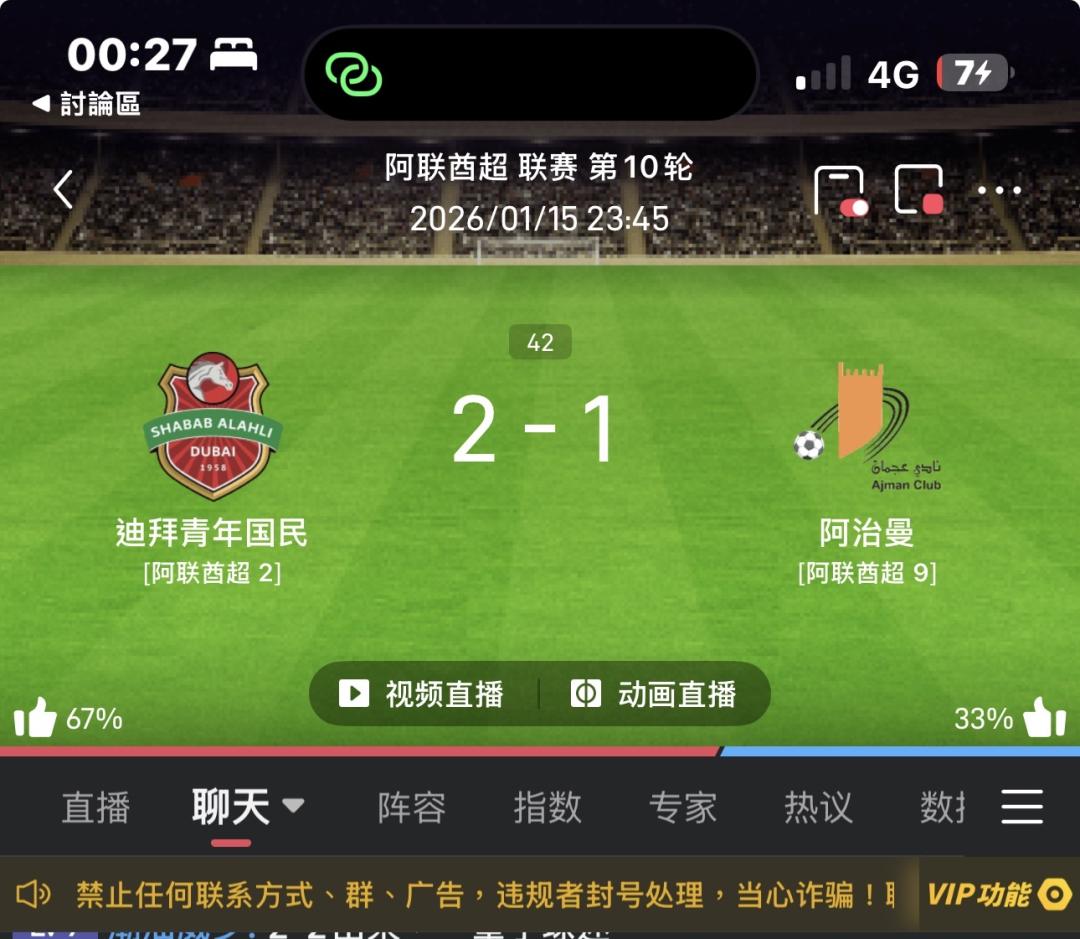The height and width of the screenshot is (939, 1080).
Task: Open 动画直播 animation live stream
Action: (x=654, y=694)
